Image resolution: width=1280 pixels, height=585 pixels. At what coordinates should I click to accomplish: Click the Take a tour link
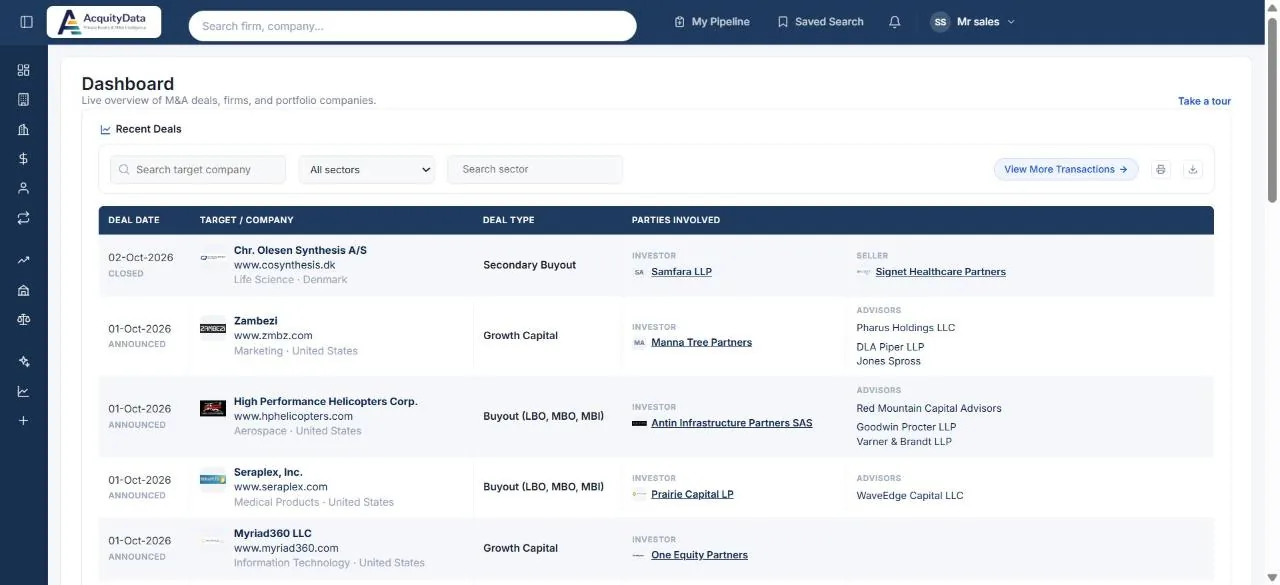[x=1204, y=101]
